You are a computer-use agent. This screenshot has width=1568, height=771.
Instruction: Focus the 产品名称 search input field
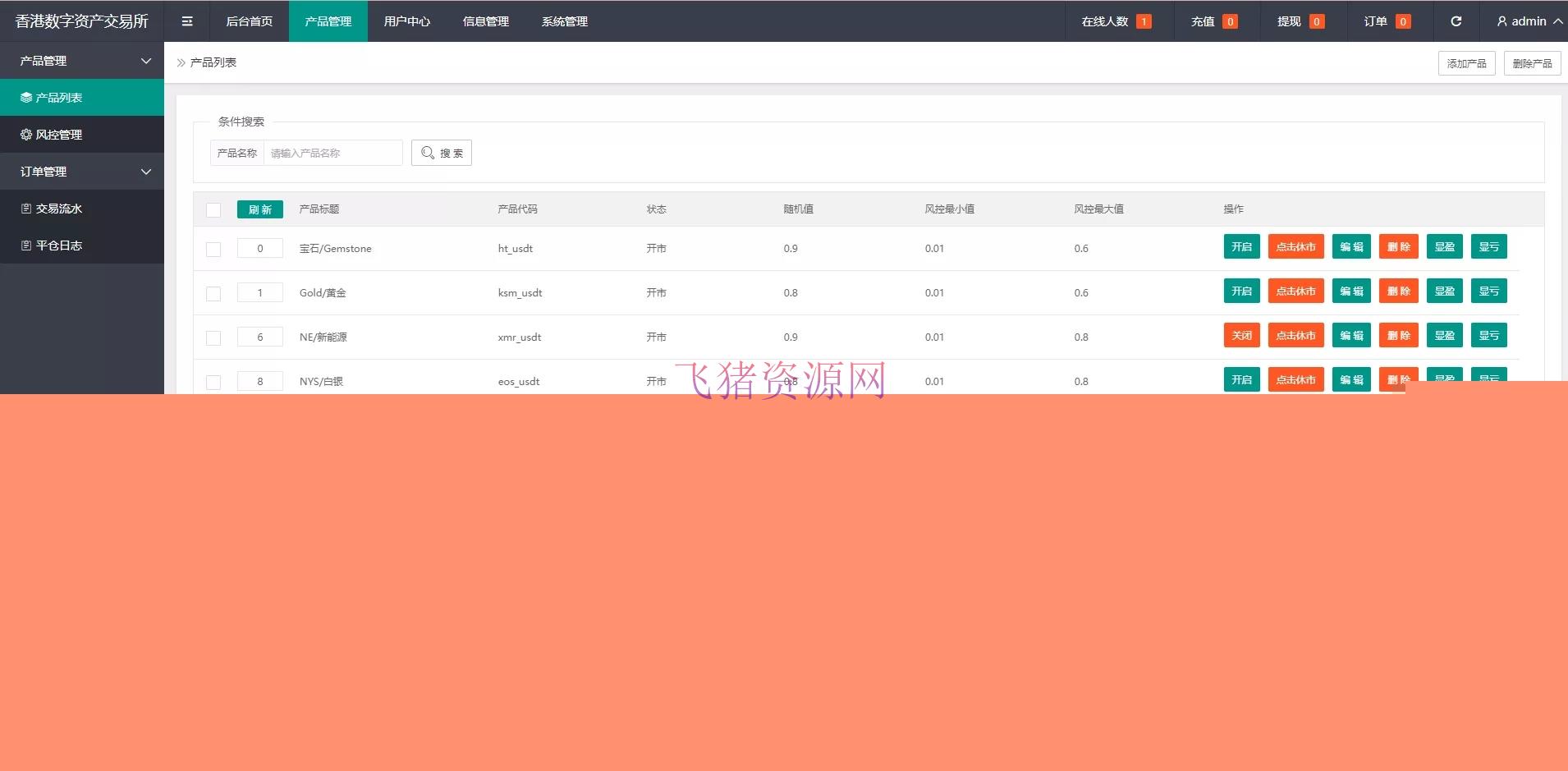coord(332,153)
